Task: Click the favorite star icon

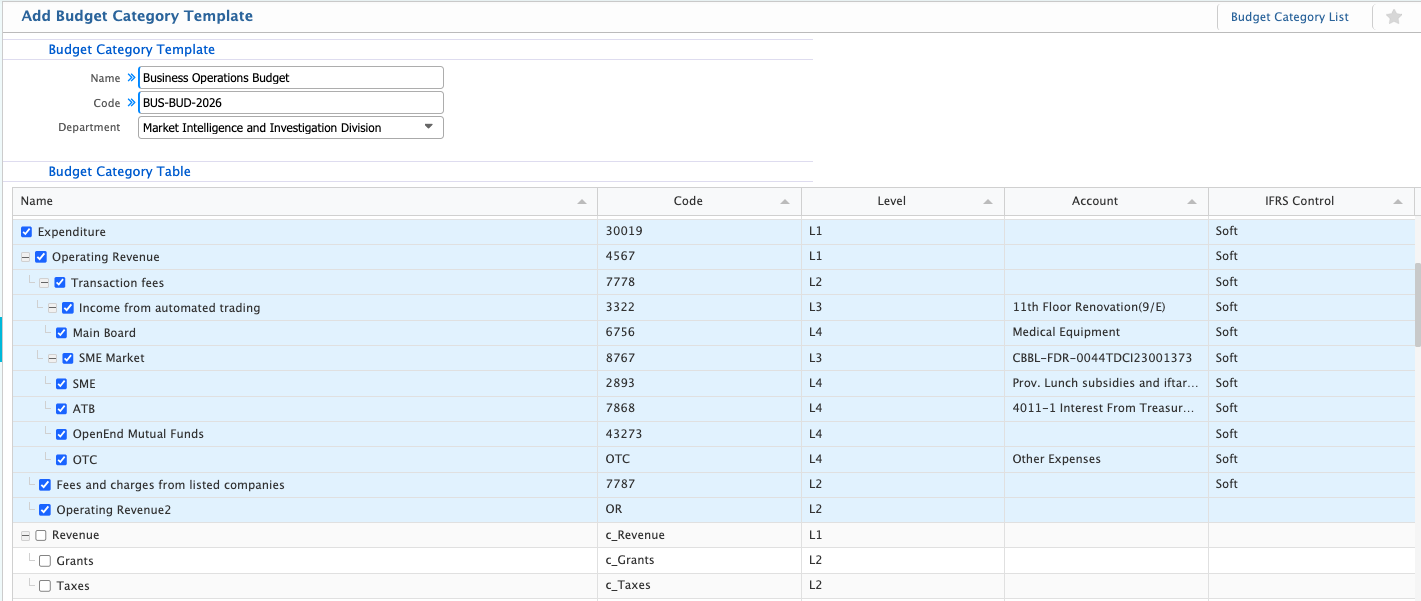Action: click(1394, 17)
